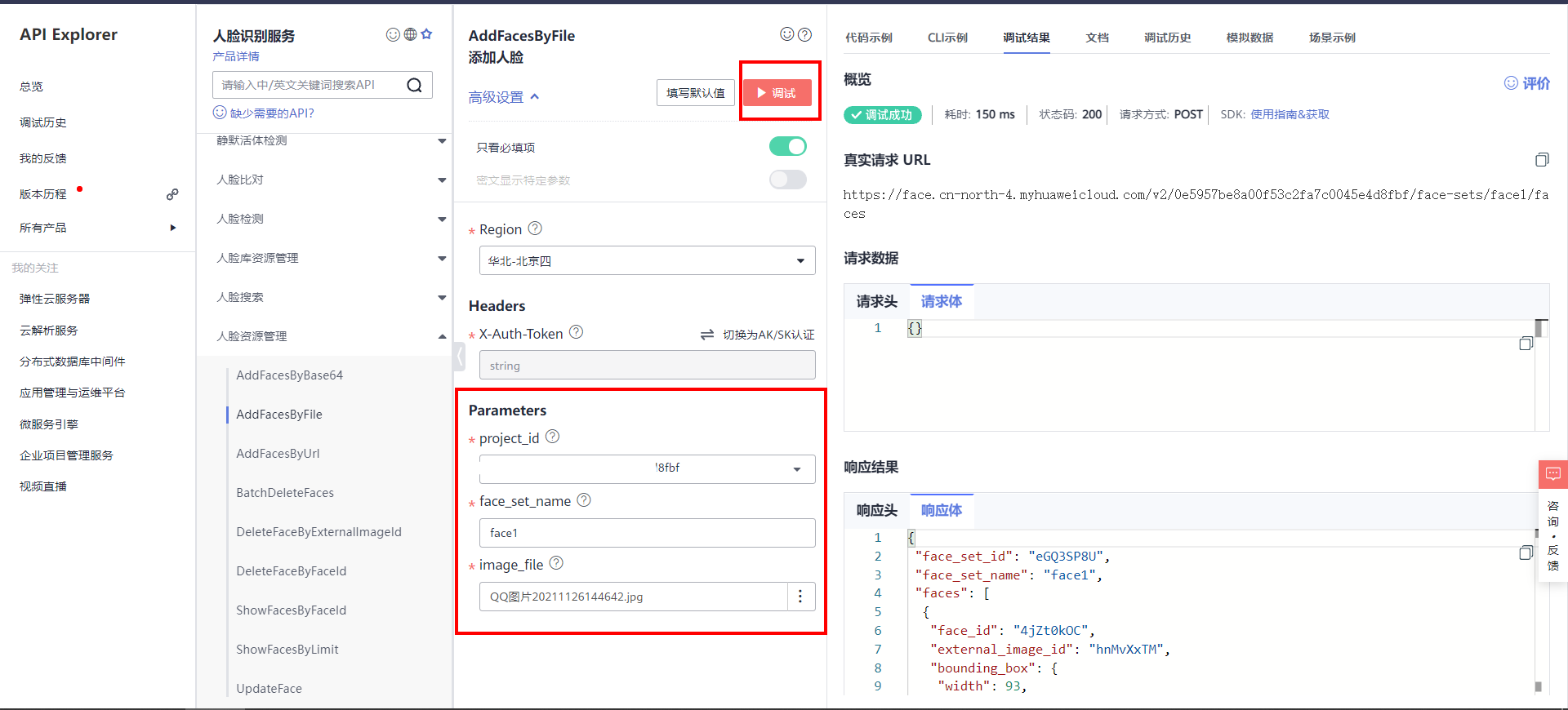Open 我的反馈 in the left sidebar
This screenshot has height=710, width=1568.
pyautogui.click(x=43, y=158)
